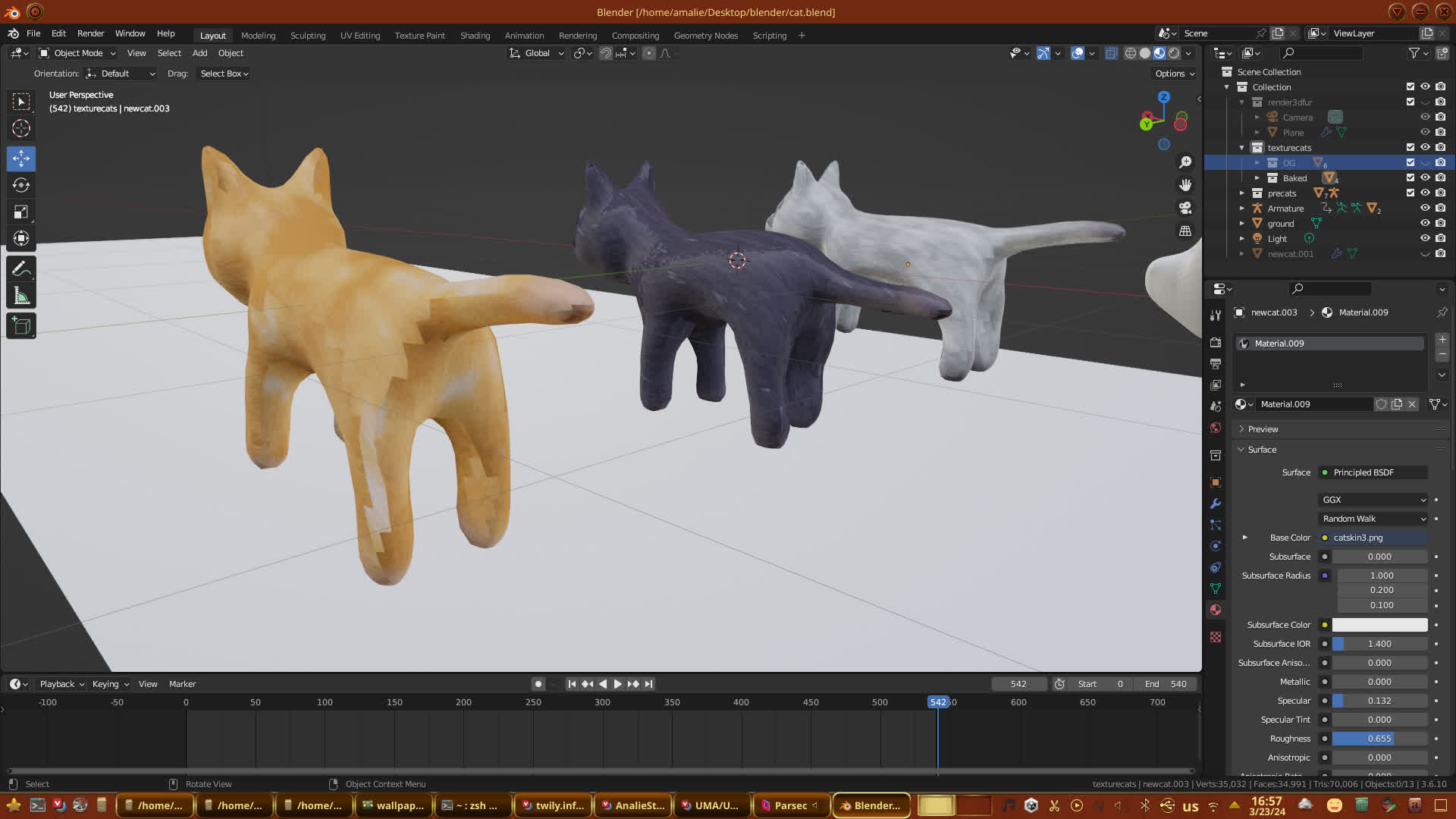Select the Scale tool
The width and height of the screenshot is (1456, 819).
tap(21, 212)
